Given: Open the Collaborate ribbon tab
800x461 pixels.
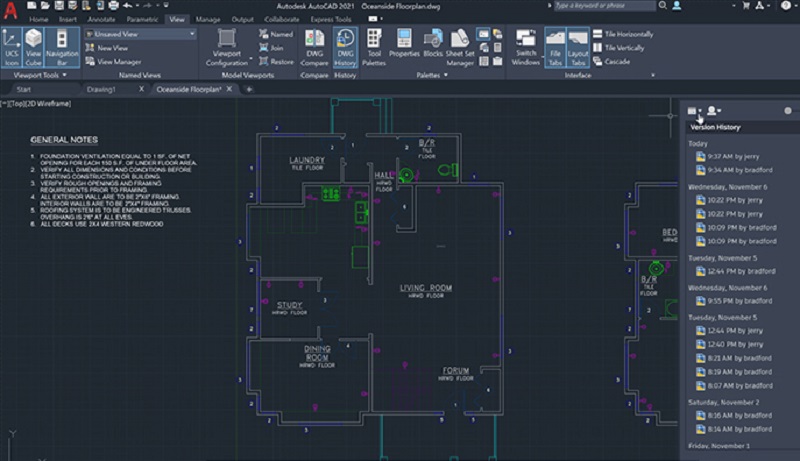Looking at the screenshot, I should 282,19.
